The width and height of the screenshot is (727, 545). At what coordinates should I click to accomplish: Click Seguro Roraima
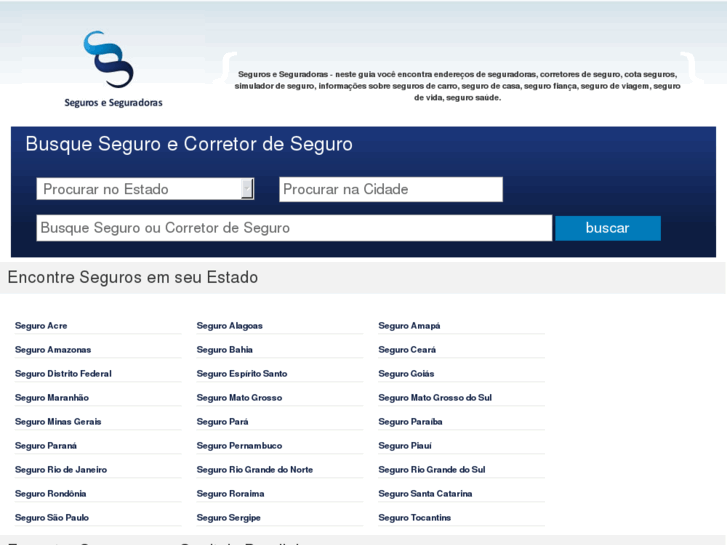click(230, 494)
